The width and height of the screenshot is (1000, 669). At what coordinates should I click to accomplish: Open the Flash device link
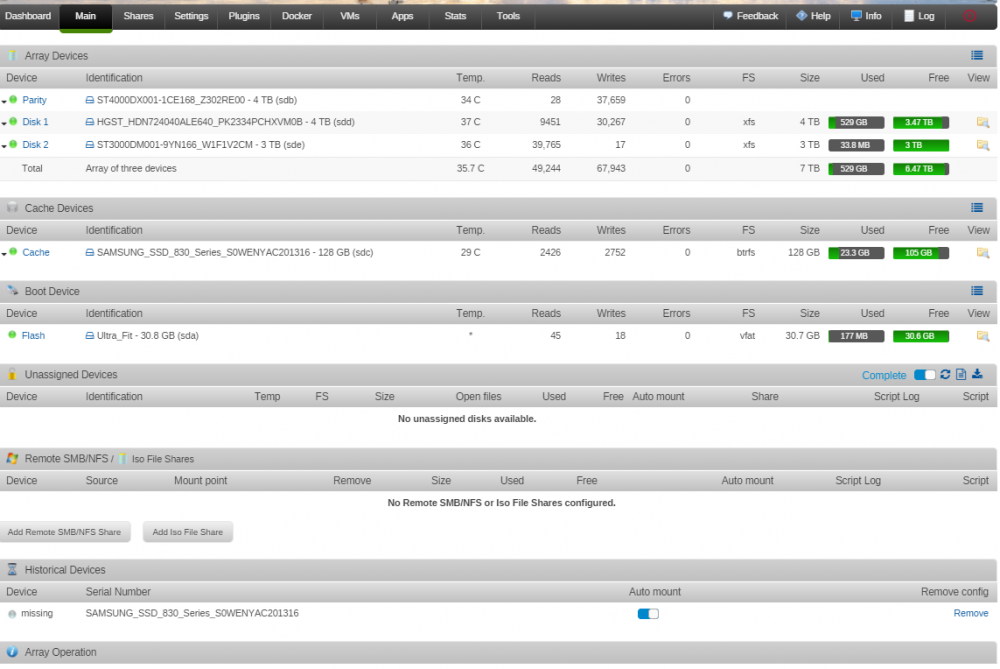(33, 335)
